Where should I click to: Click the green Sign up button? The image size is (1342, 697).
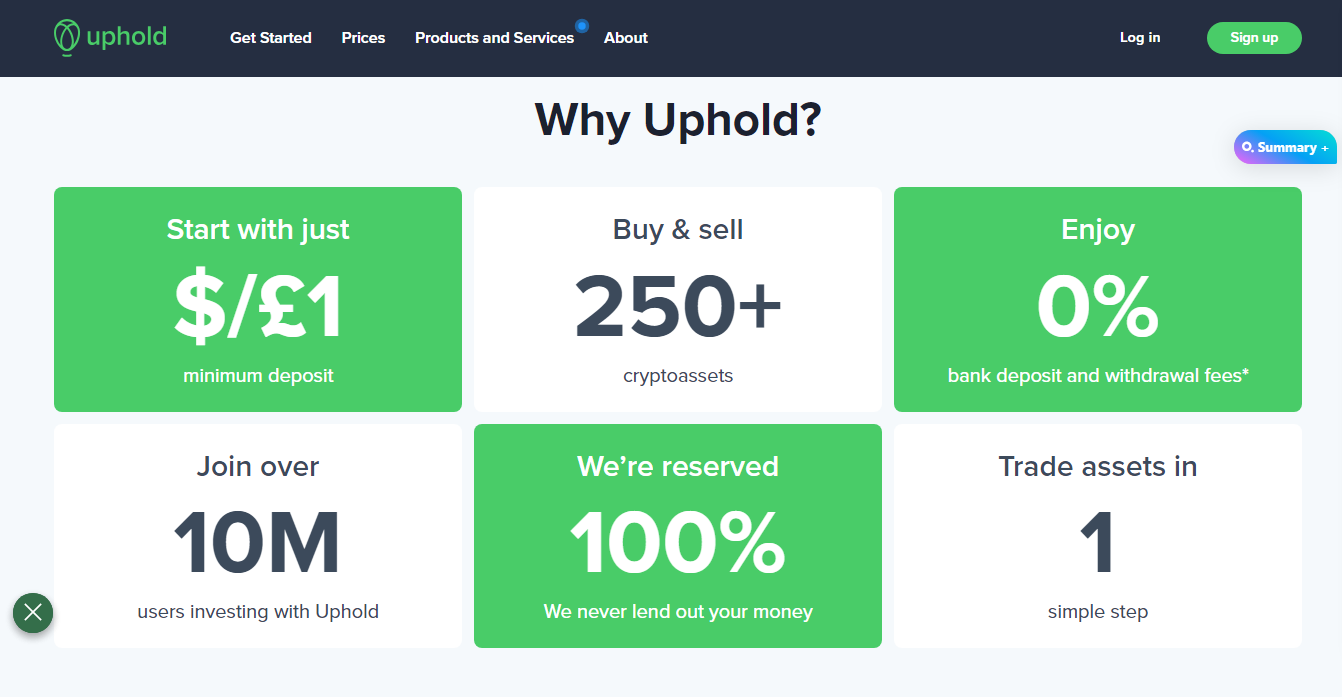1254,38
